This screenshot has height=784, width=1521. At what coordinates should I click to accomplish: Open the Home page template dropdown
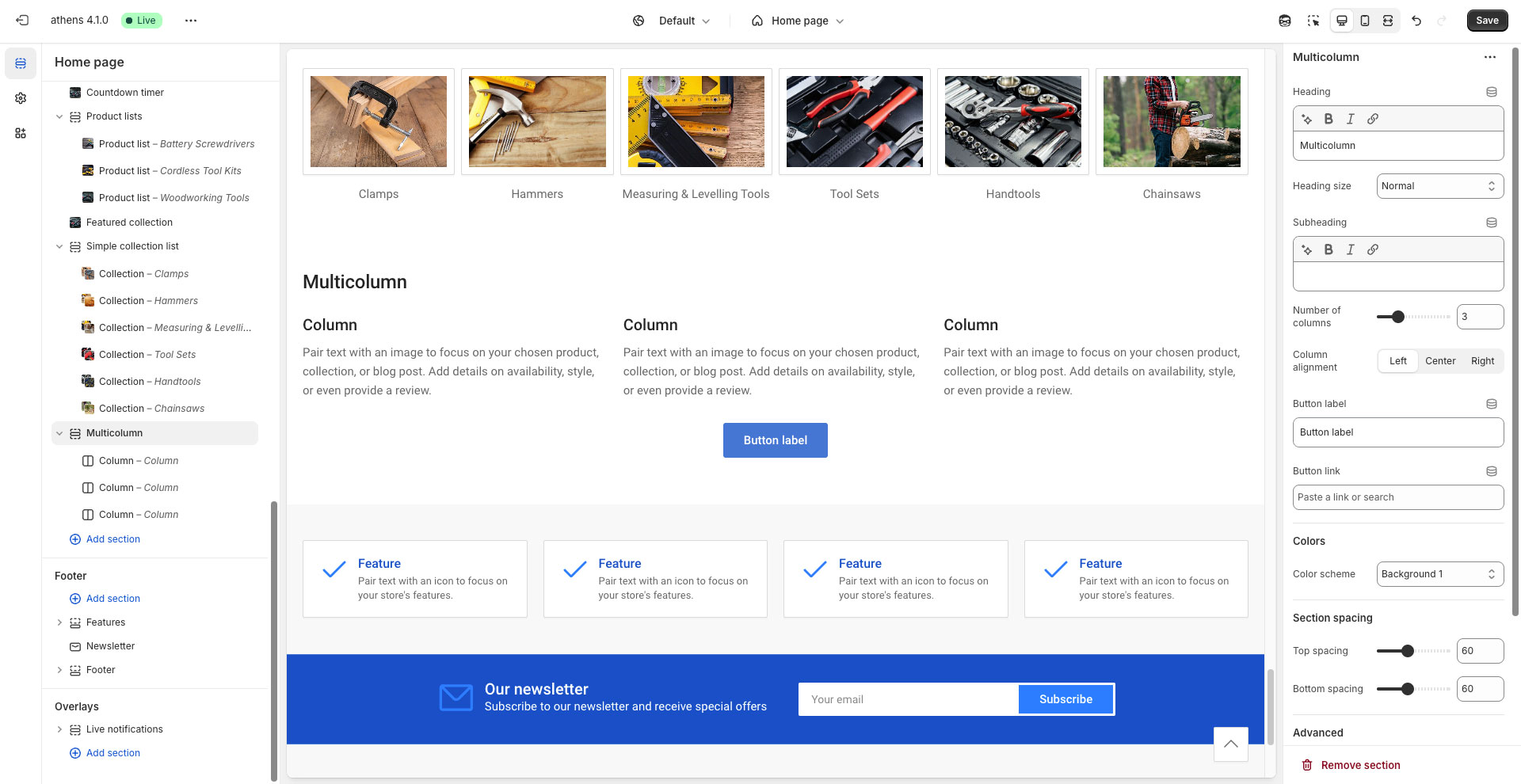click(x=798, y=21)
